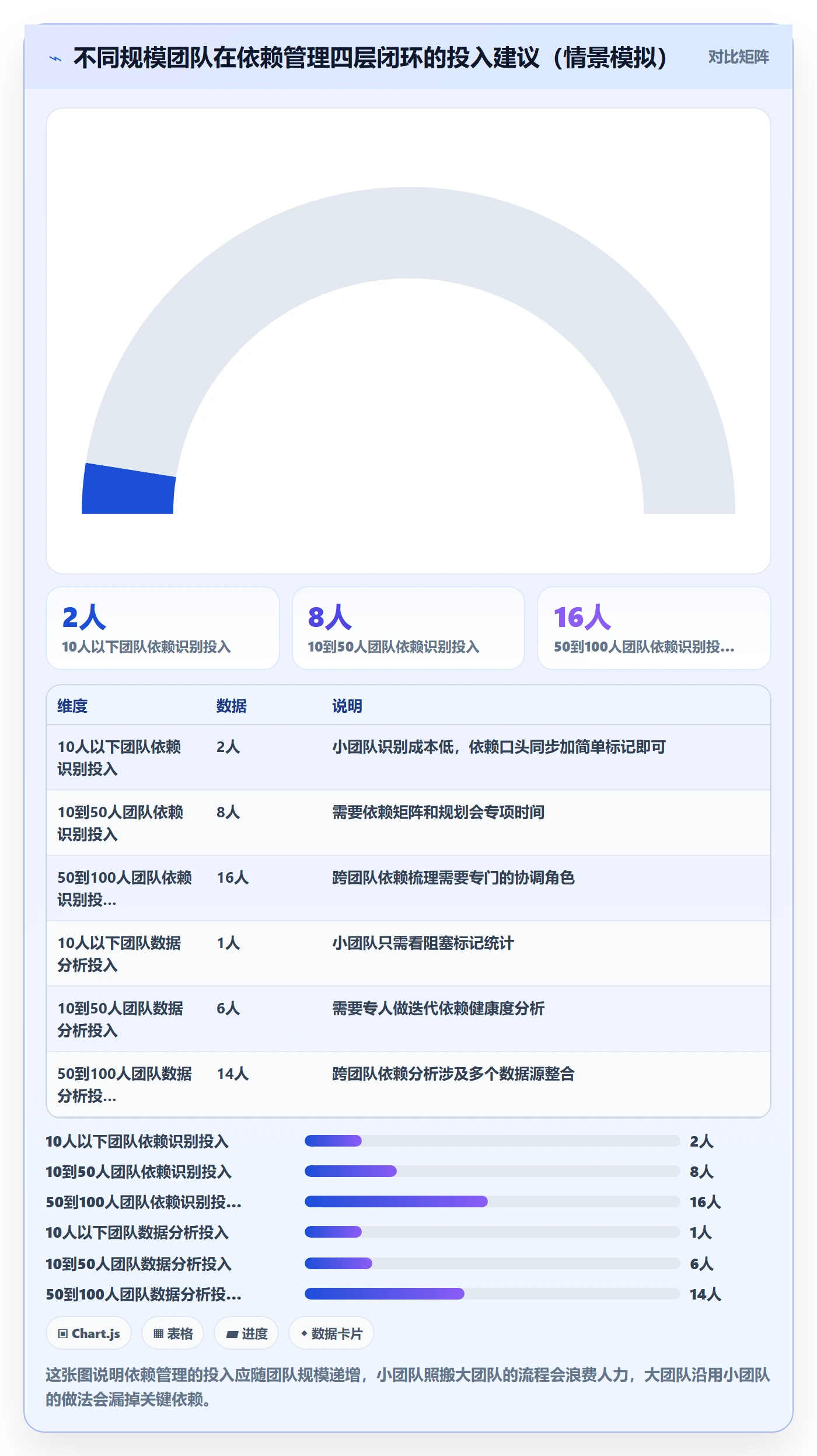Click the 维度 column header
The height and width of the screenshot is (1456, 817).
[72, 706]
